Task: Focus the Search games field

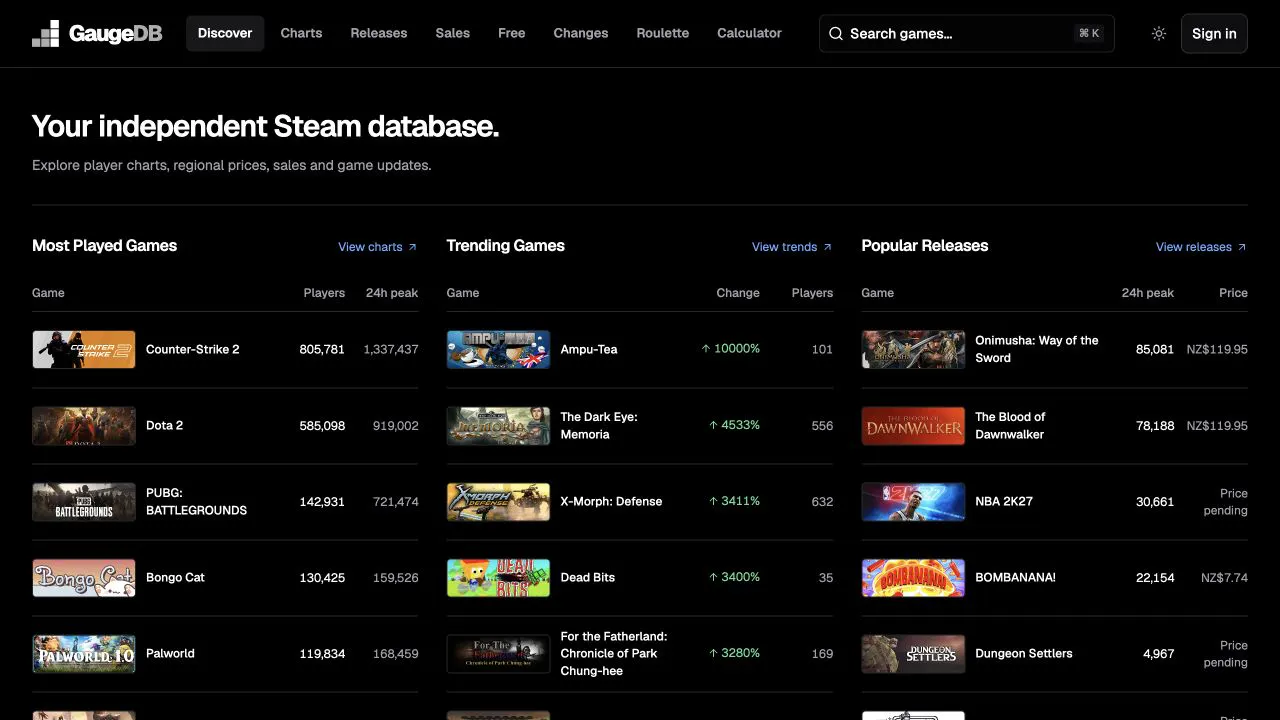Action: pos(966,33)
